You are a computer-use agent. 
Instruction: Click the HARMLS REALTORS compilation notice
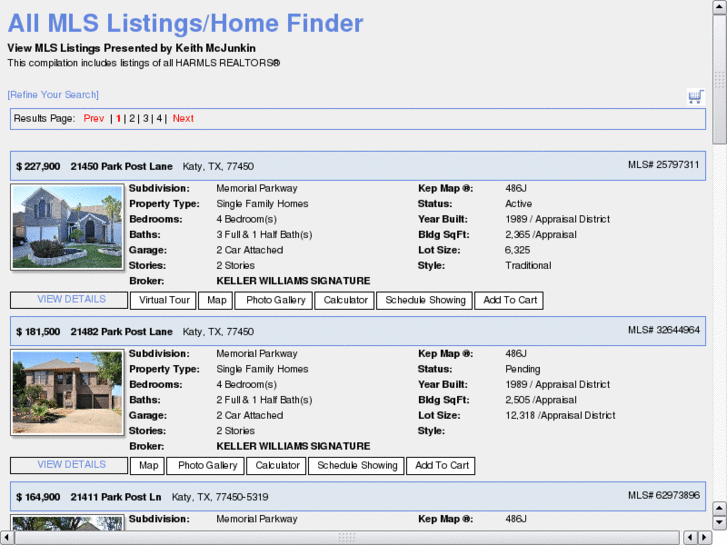pyautogui.click(x=144, y=63)
